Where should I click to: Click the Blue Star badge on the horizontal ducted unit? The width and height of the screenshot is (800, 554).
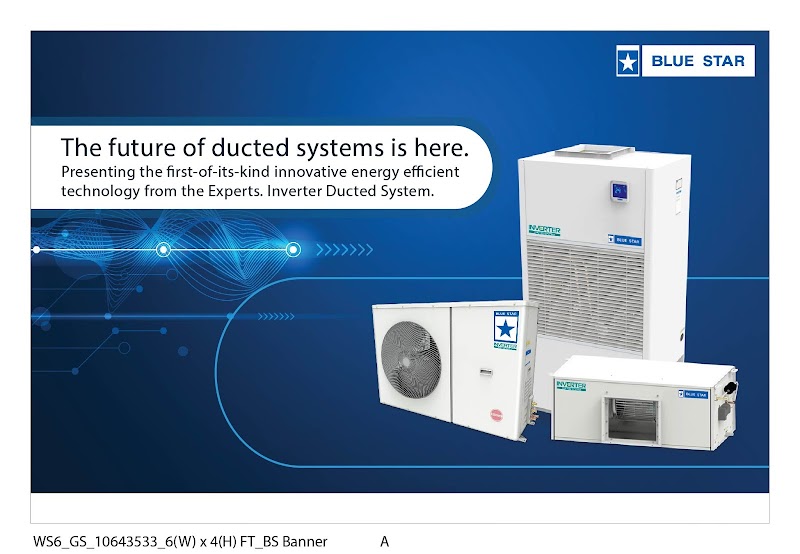coord(693,394)
